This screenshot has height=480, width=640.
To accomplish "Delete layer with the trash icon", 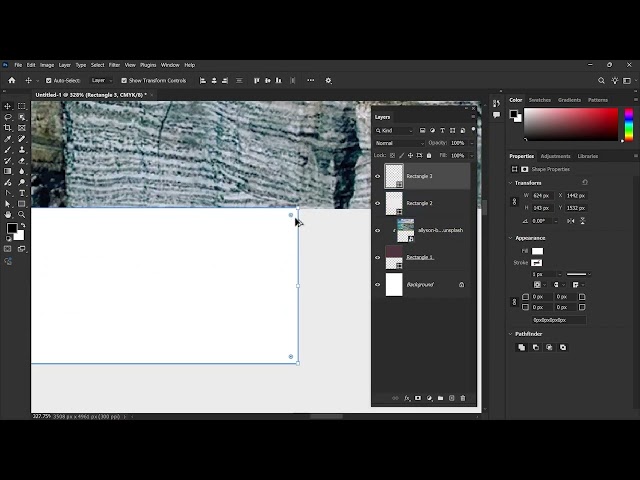I will tap(463, 398).
